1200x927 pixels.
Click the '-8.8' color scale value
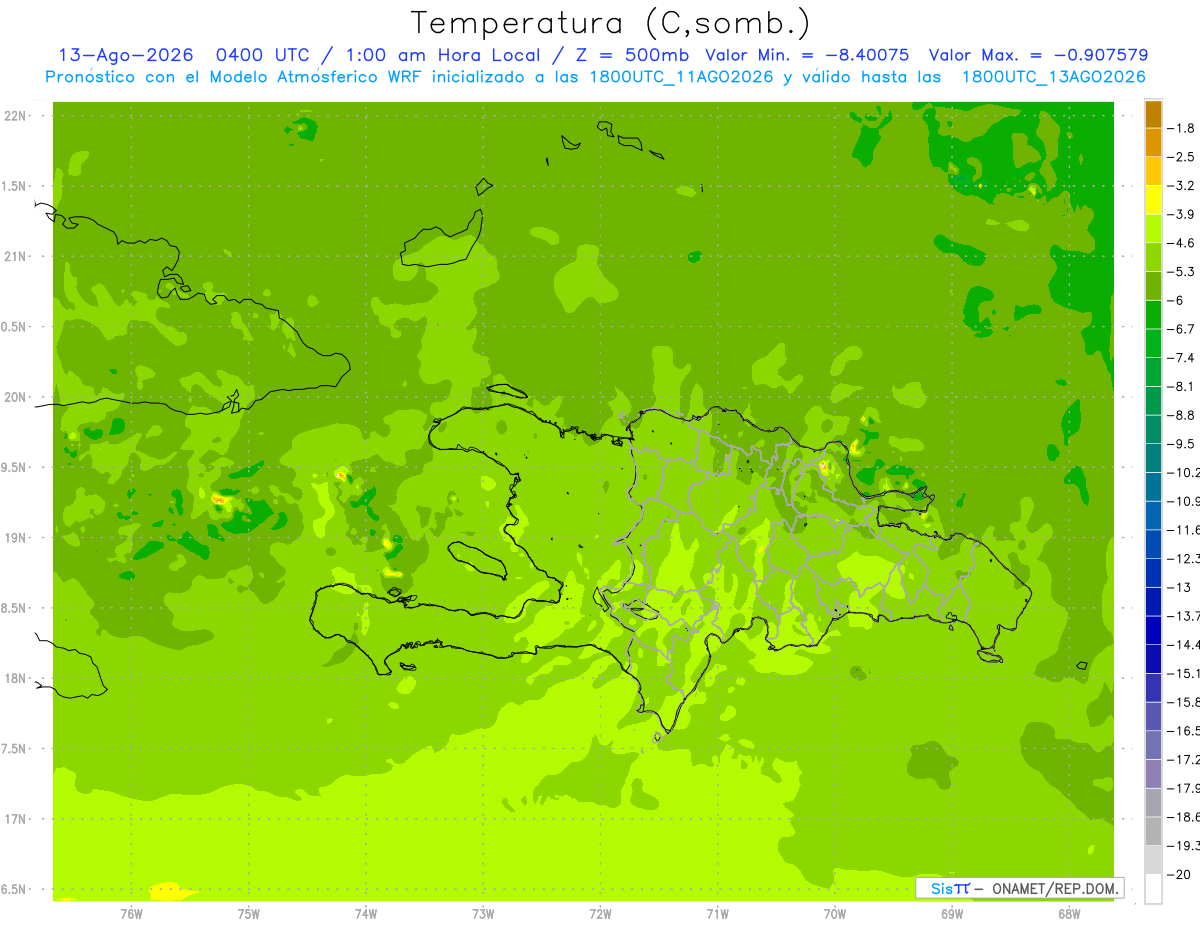1181,415
